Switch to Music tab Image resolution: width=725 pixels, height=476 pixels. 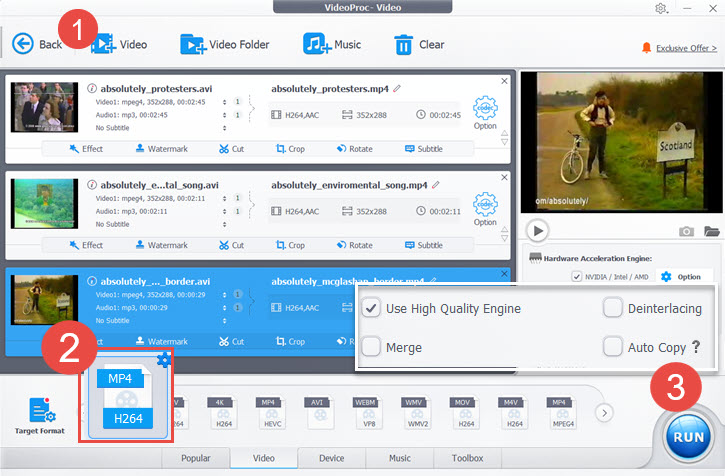coord(399,458)
